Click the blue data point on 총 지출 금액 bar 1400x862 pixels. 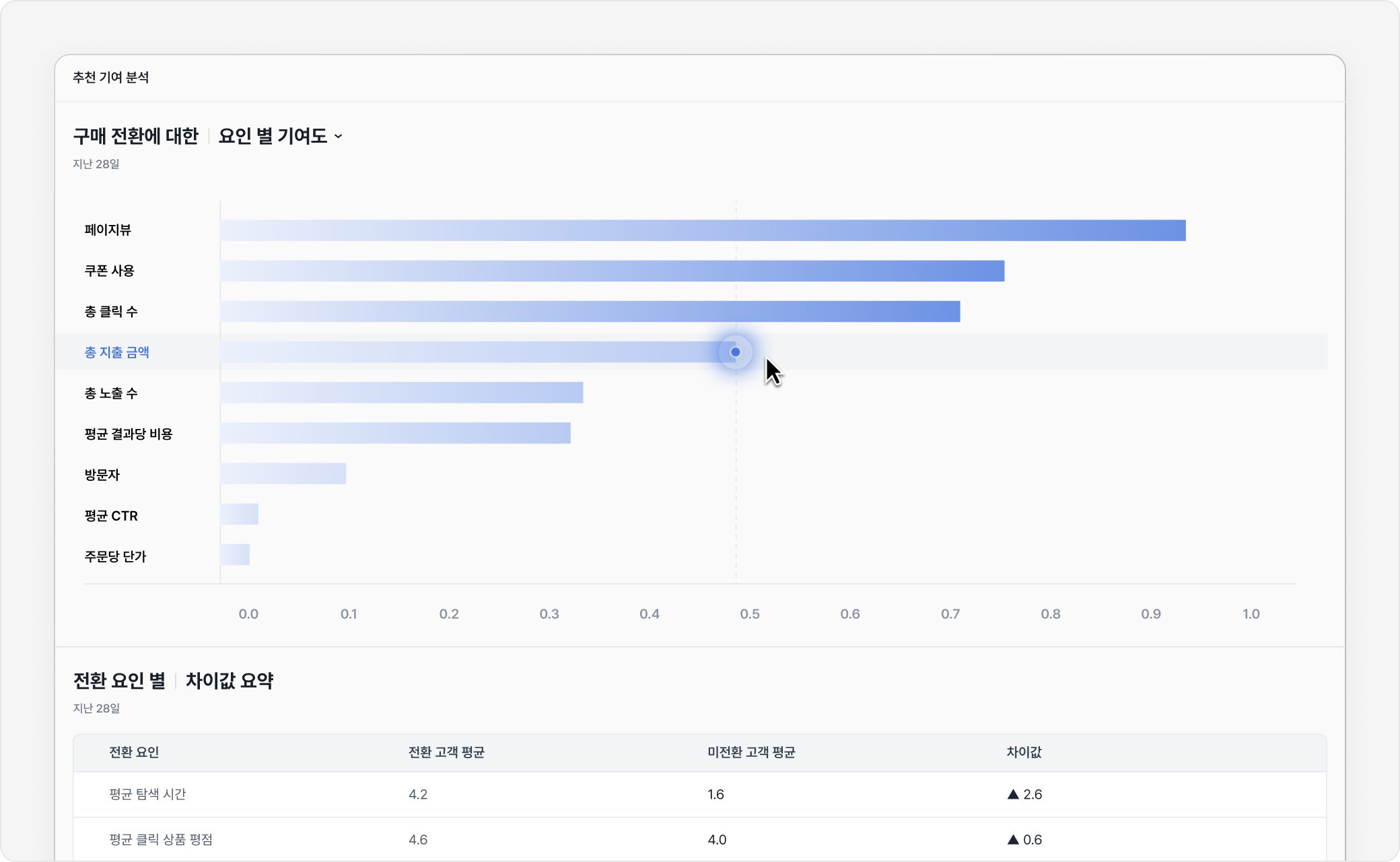(735, 352)
